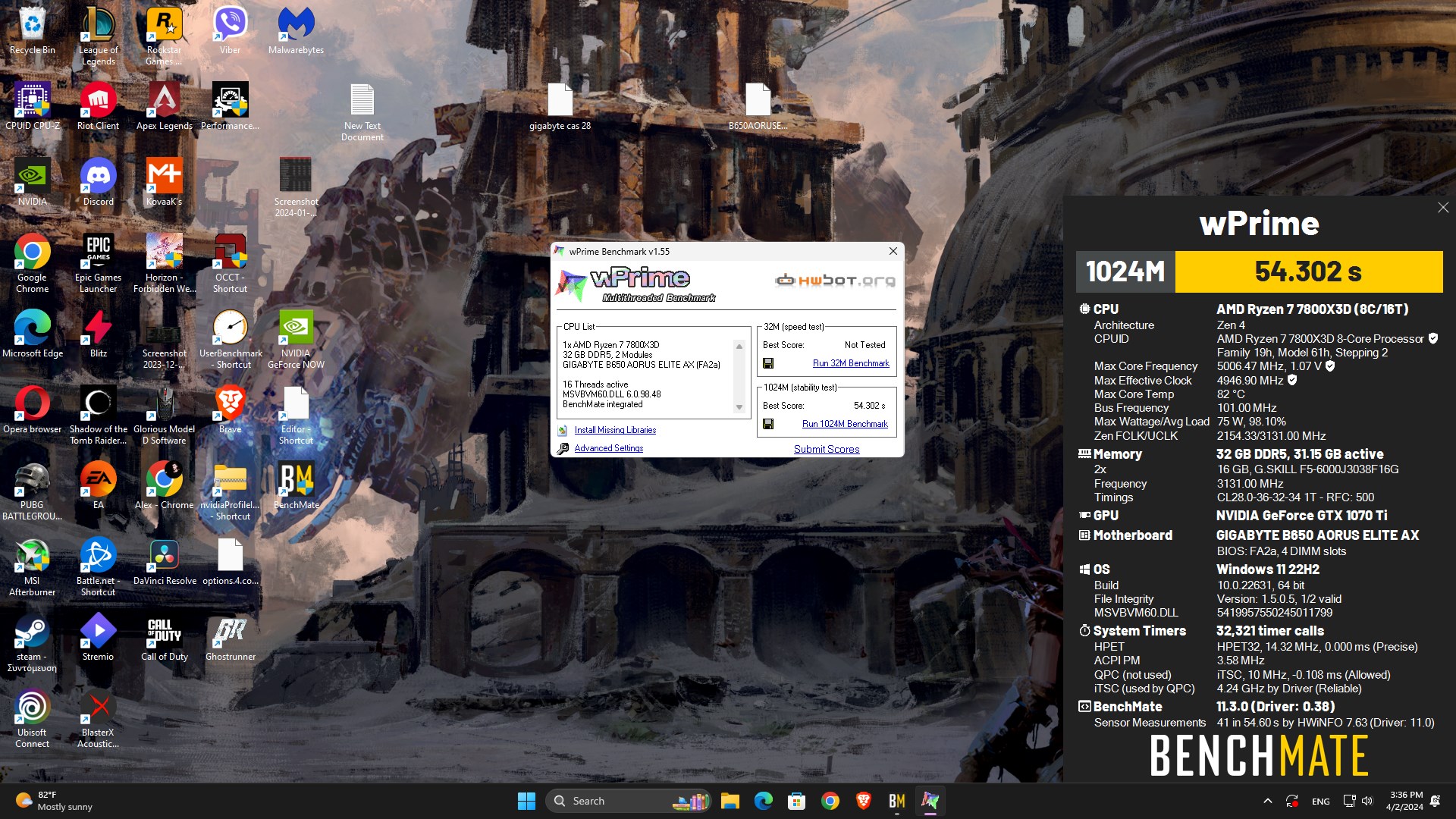Click the 1024M label in BenchMate panel
The image size is (1456, 819).
(1125, 271)
